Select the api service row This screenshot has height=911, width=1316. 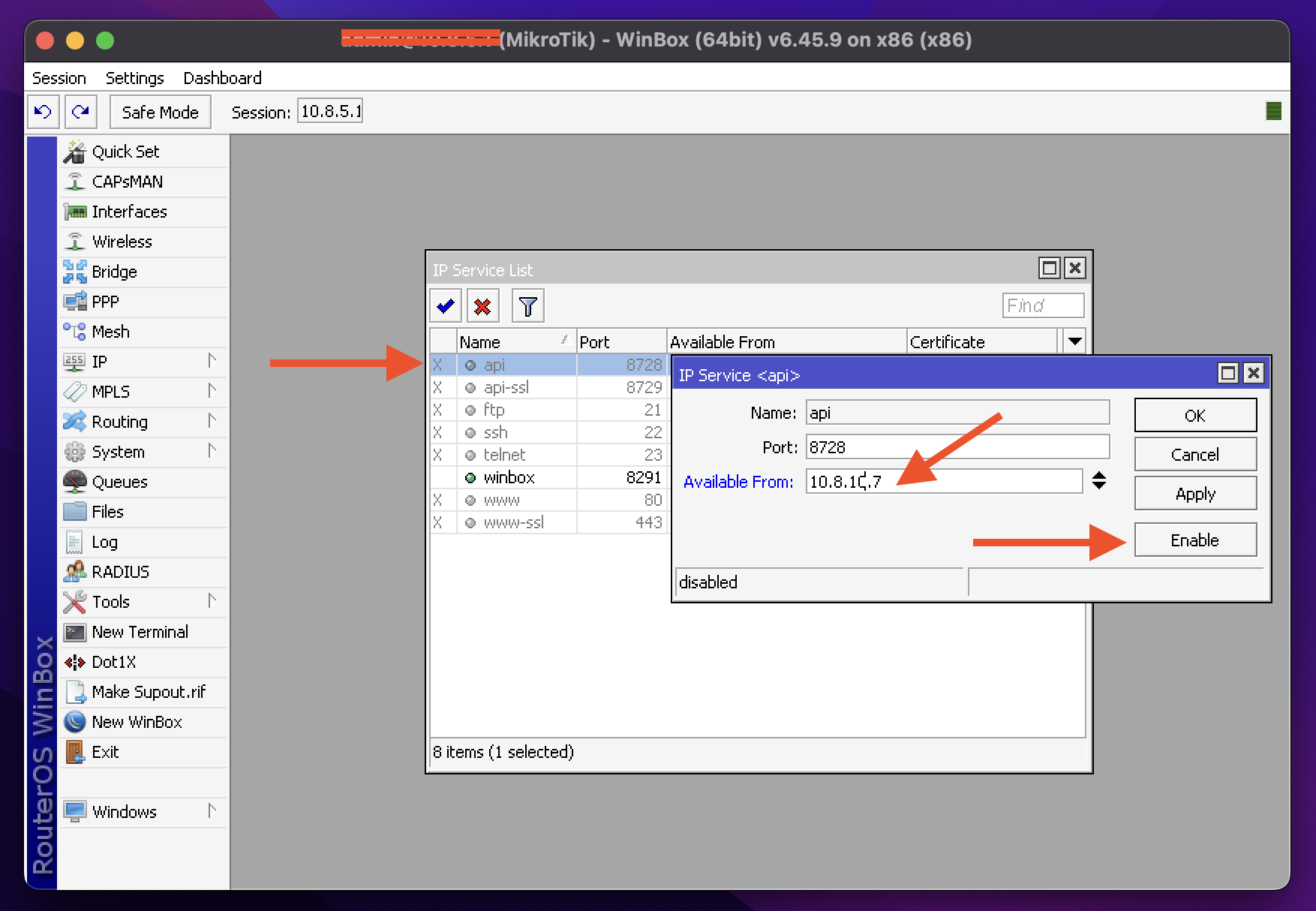(x=548, y=365)
